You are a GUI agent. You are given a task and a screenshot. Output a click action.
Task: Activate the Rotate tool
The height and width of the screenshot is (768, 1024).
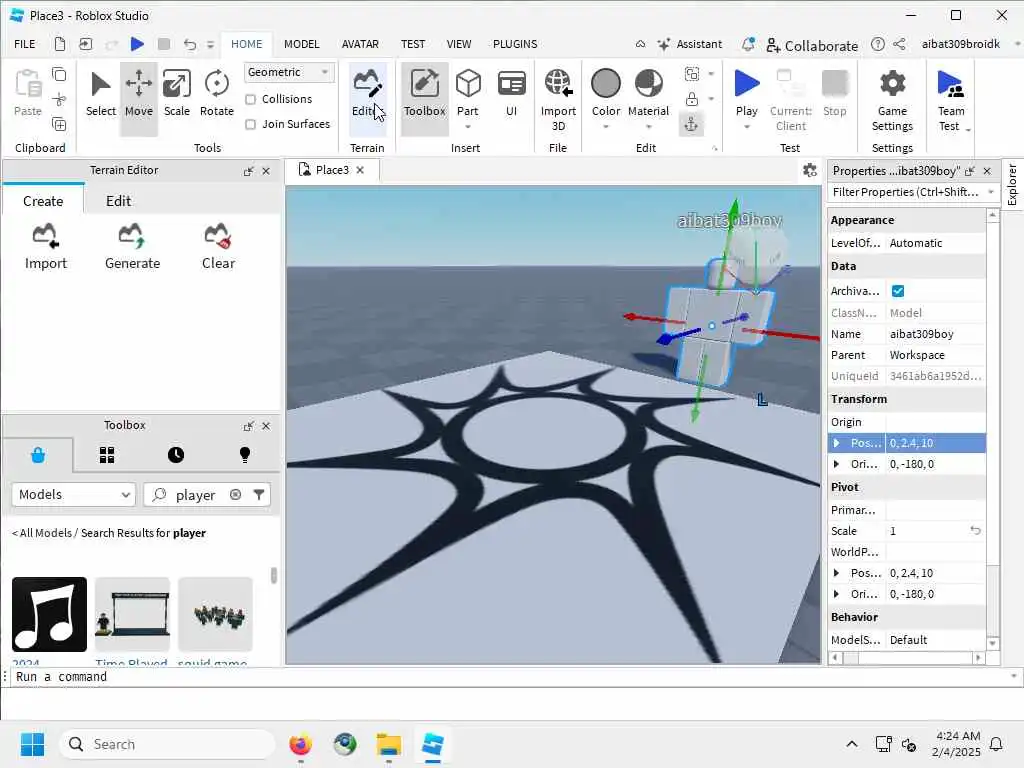[x=217, y=95]
